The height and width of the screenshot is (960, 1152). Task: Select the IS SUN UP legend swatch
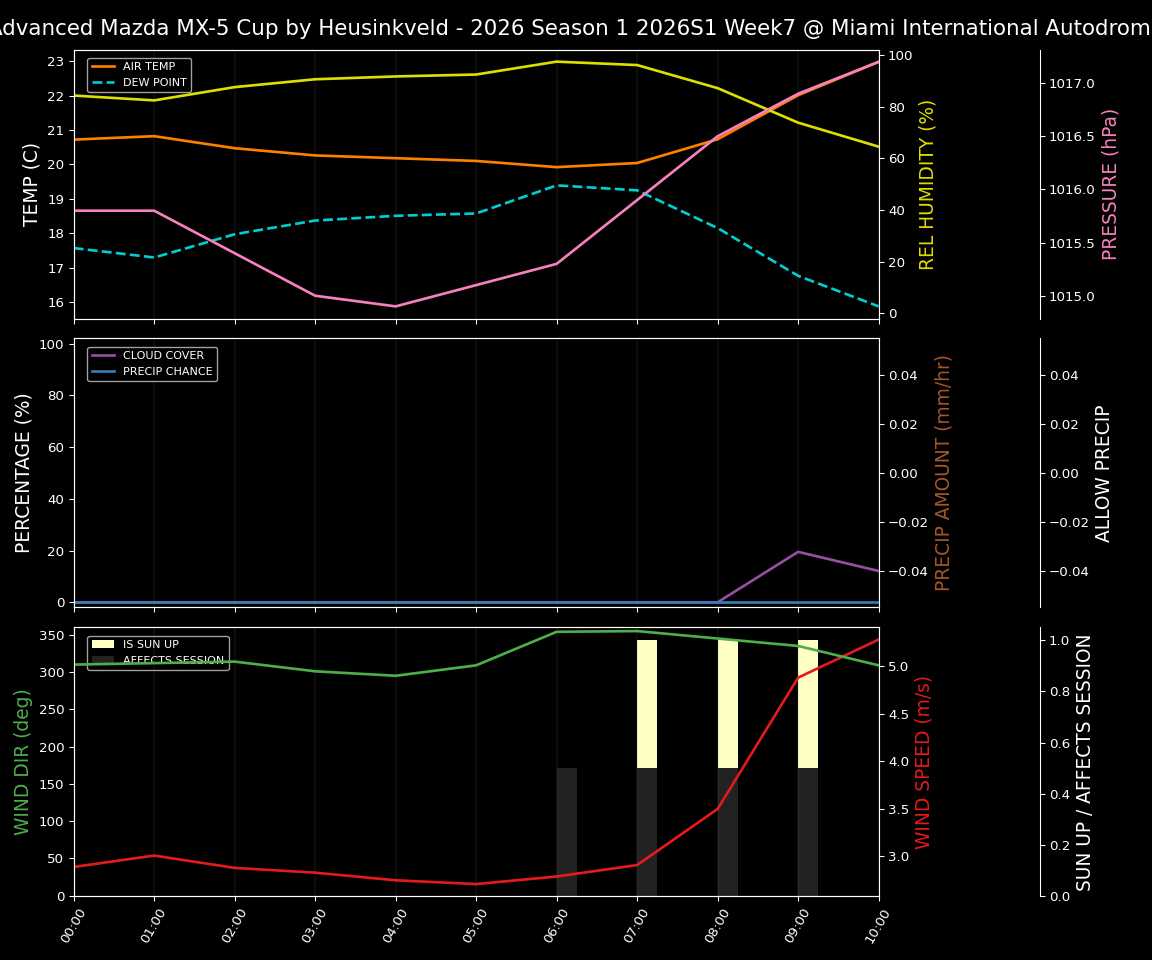click(103, 646)
